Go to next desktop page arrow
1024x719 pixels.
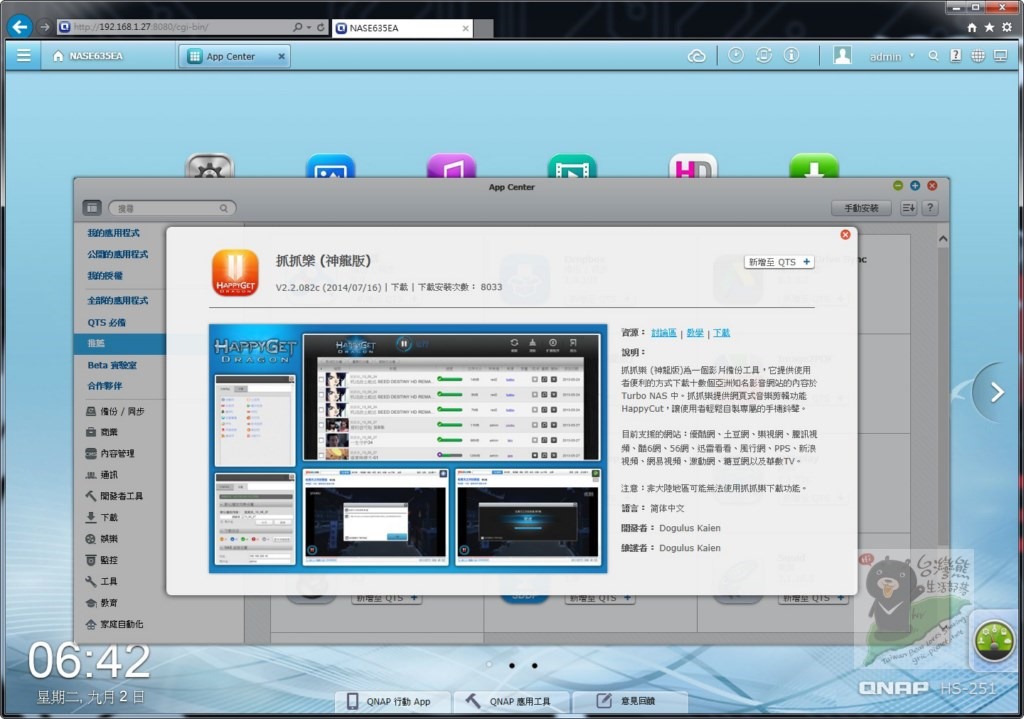point(997,392)
